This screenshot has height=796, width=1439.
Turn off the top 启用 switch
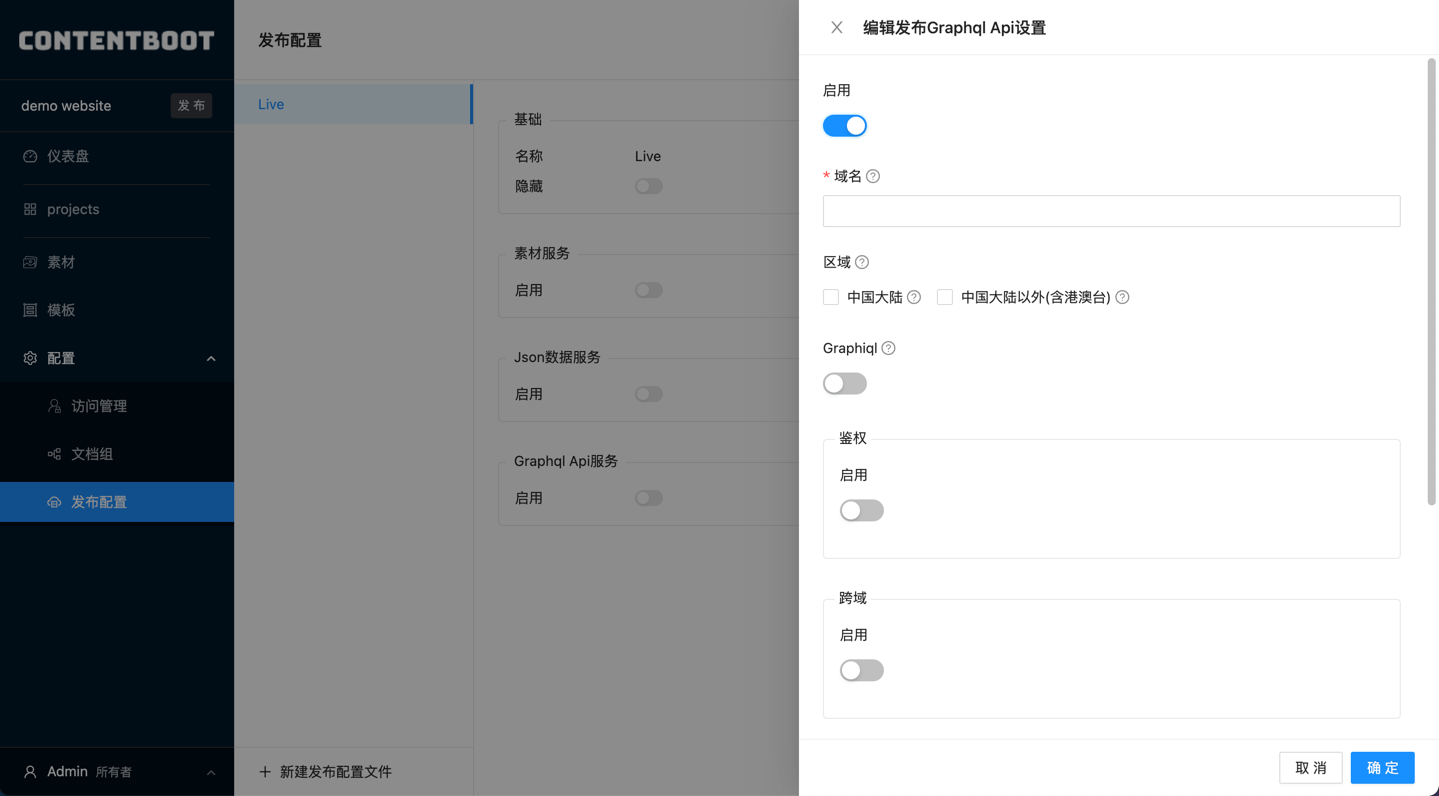point(845,126)
